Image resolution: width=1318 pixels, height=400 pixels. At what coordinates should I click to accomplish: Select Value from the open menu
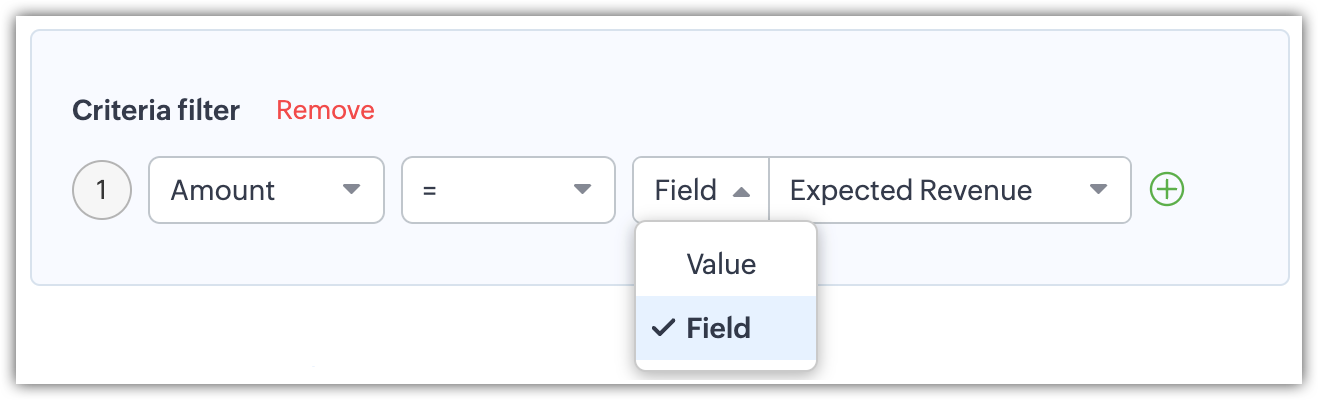721,264
